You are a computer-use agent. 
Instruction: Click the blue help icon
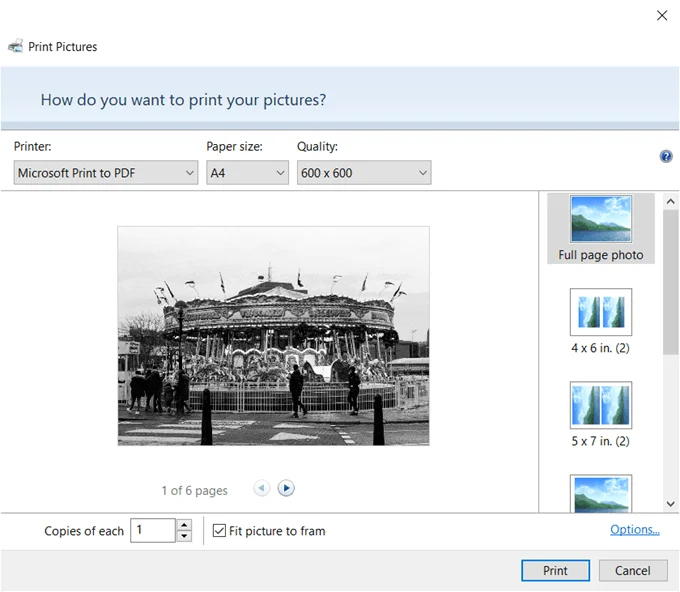[x=666, y=156]
